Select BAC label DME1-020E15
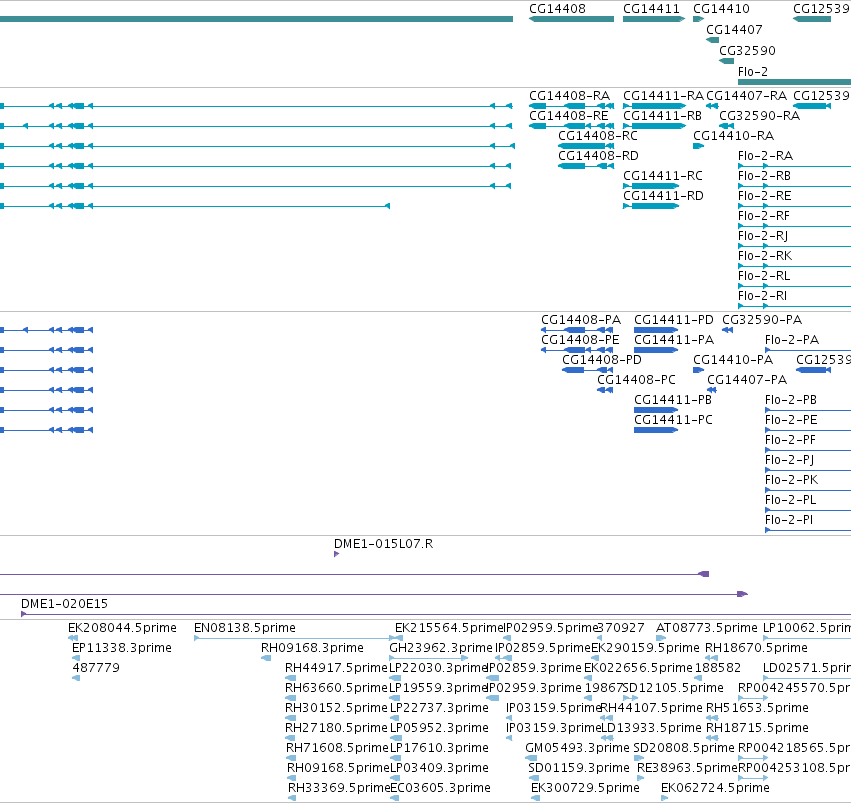 click(65, 603)
